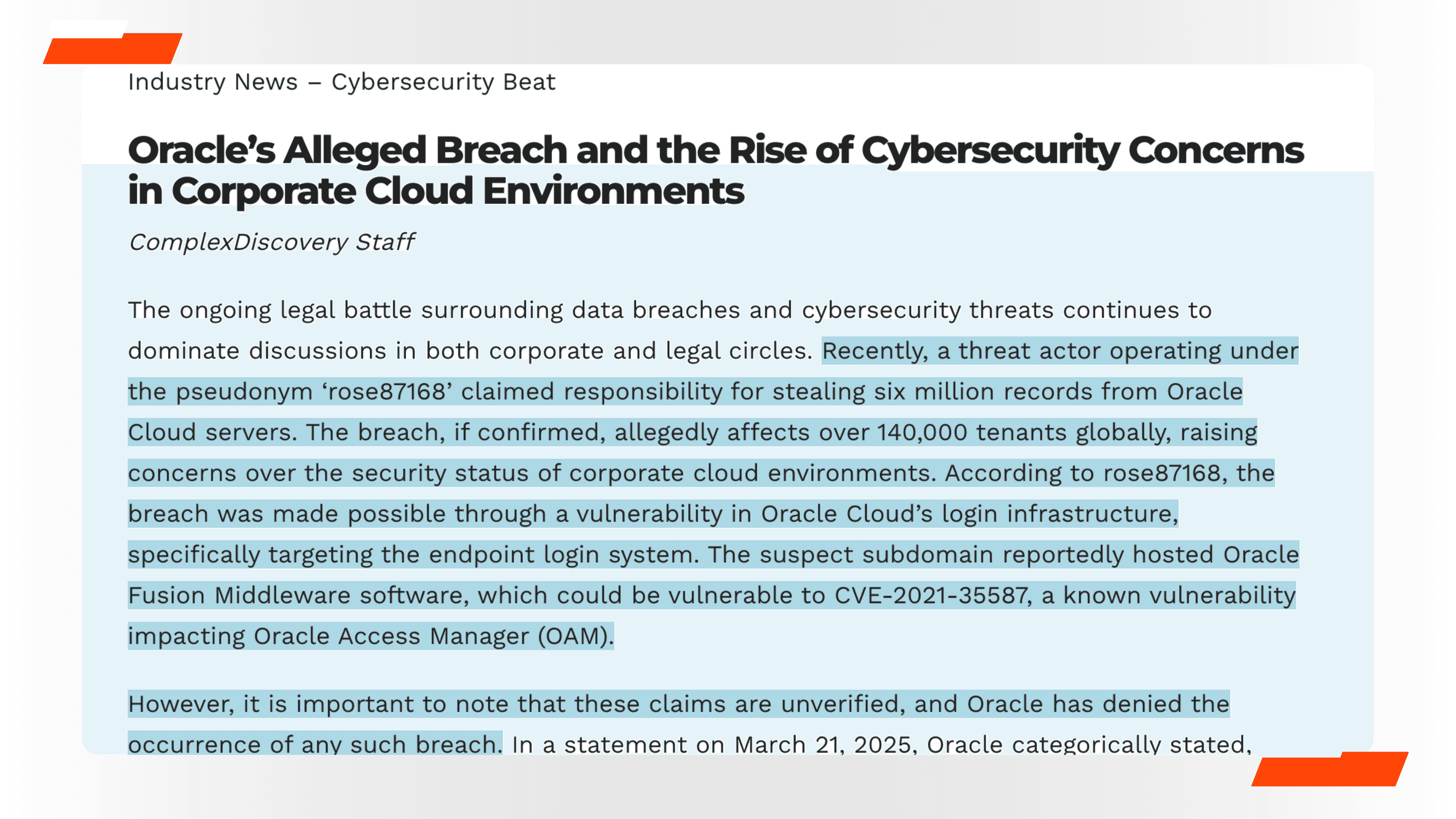
Task: Click the 'Industry News' category label
Action: click(x=212, y=82)
